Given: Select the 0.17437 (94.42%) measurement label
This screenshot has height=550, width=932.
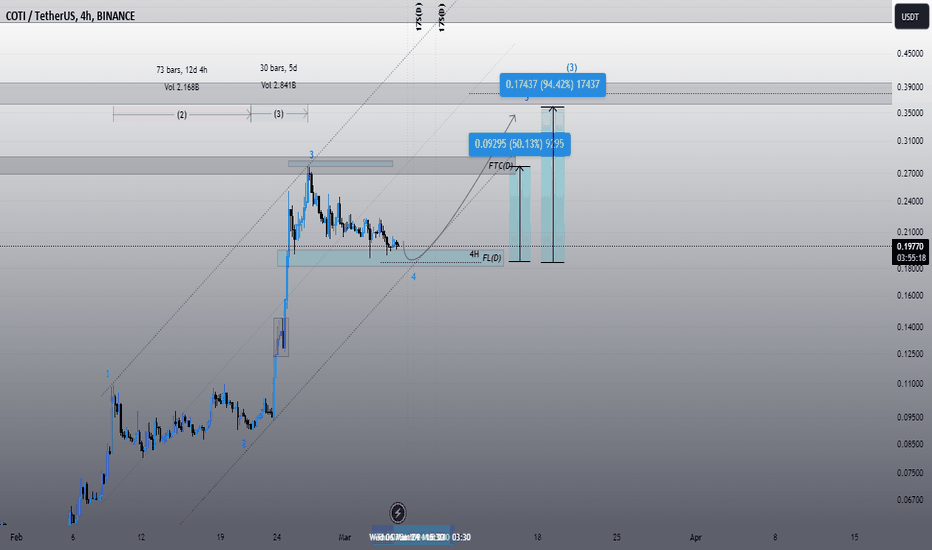Looking at the screenshot, I should (x=553, y=84).
